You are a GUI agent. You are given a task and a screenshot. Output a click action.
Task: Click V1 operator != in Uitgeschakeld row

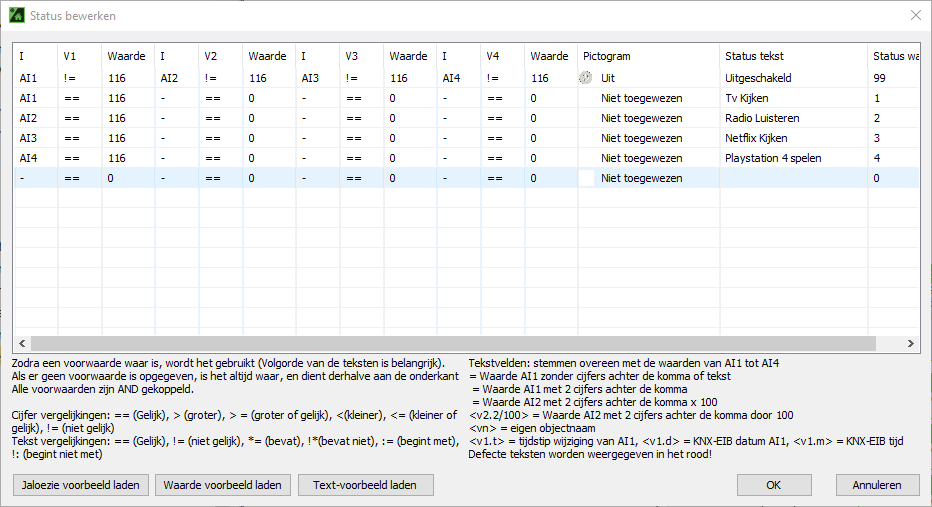click(80, 78)
